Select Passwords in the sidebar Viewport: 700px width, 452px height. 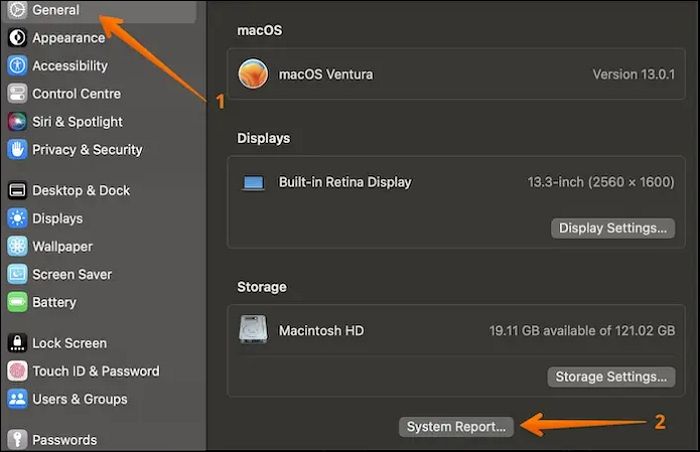click(64, 439)
